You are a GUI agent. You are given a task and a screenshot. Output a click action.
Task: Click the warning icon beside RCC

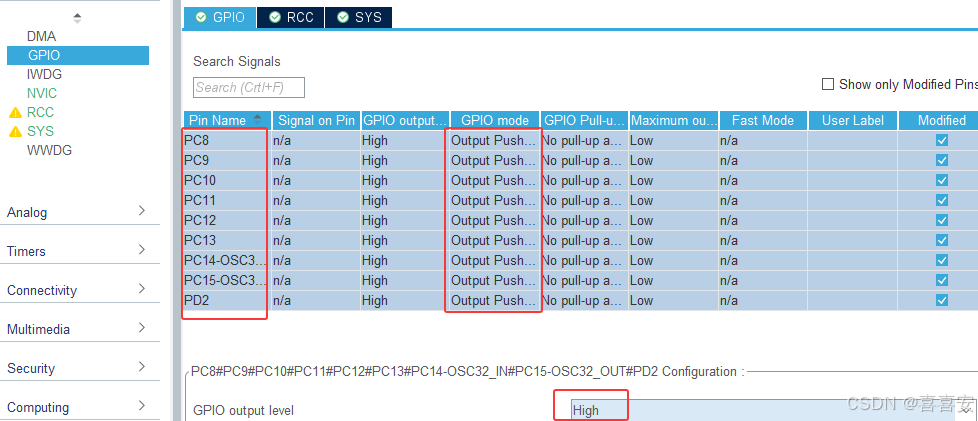(x=15, y=113)
